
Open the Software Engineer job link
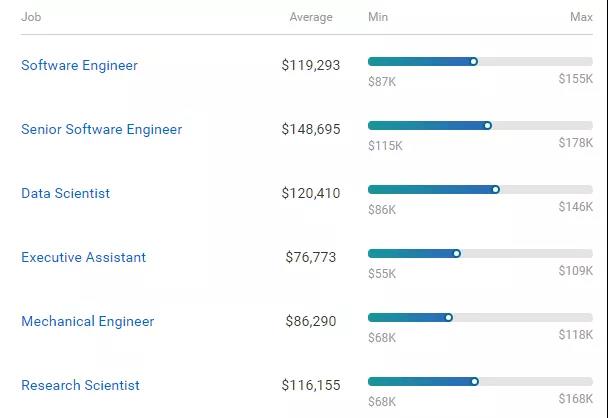click(x=79, y=65)
